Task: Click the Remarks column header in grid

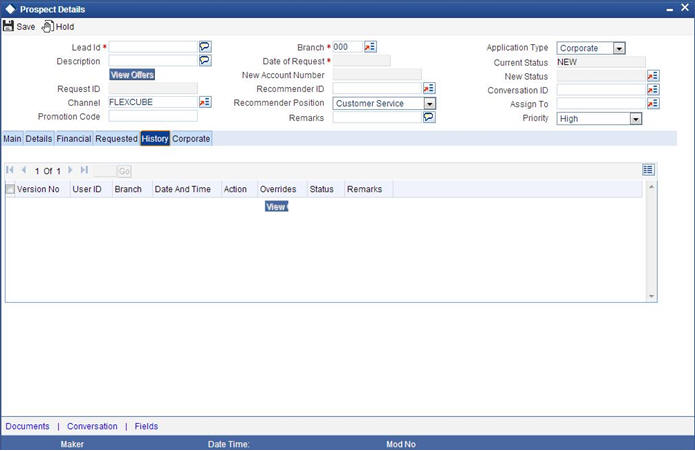Action: tap(364, 189)
